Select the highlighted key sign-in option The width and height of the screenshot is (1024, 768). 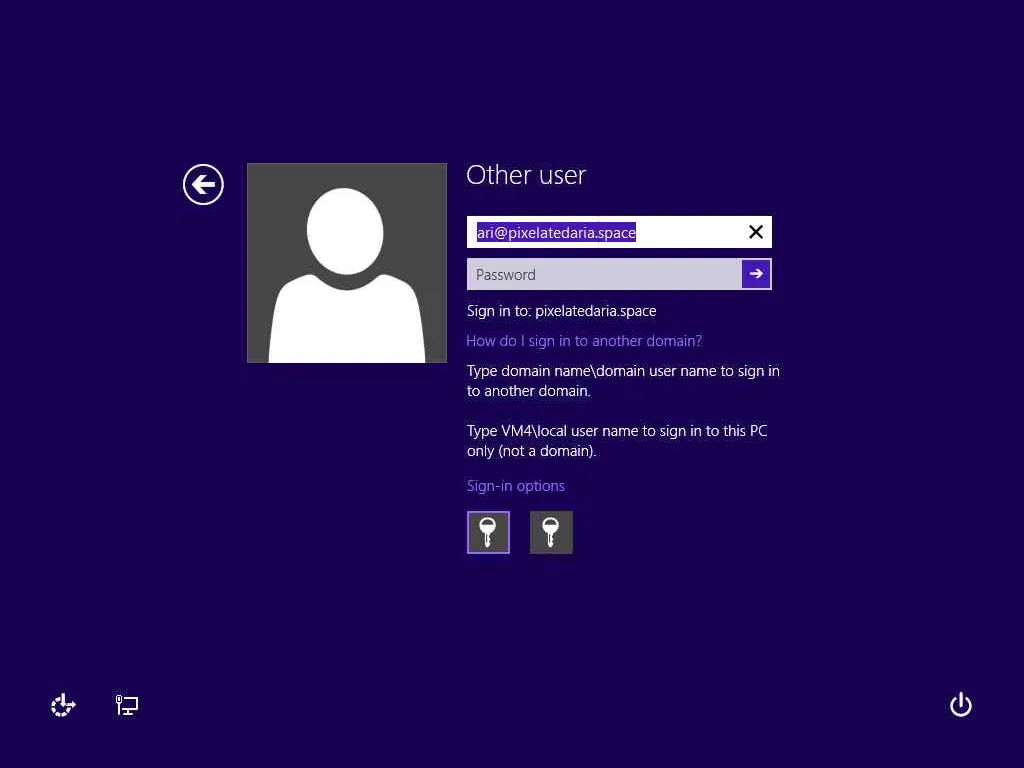488,532
